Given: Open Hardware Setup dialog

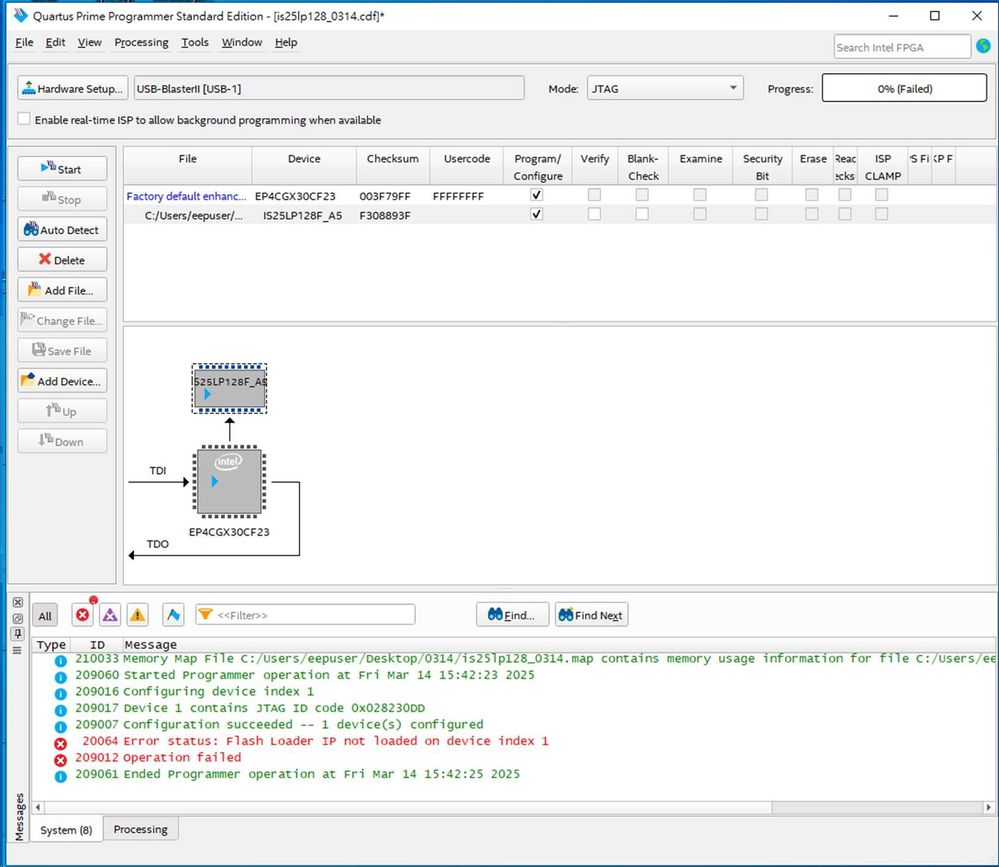Looking at the screenshot, I should click(x=73, y=88).
